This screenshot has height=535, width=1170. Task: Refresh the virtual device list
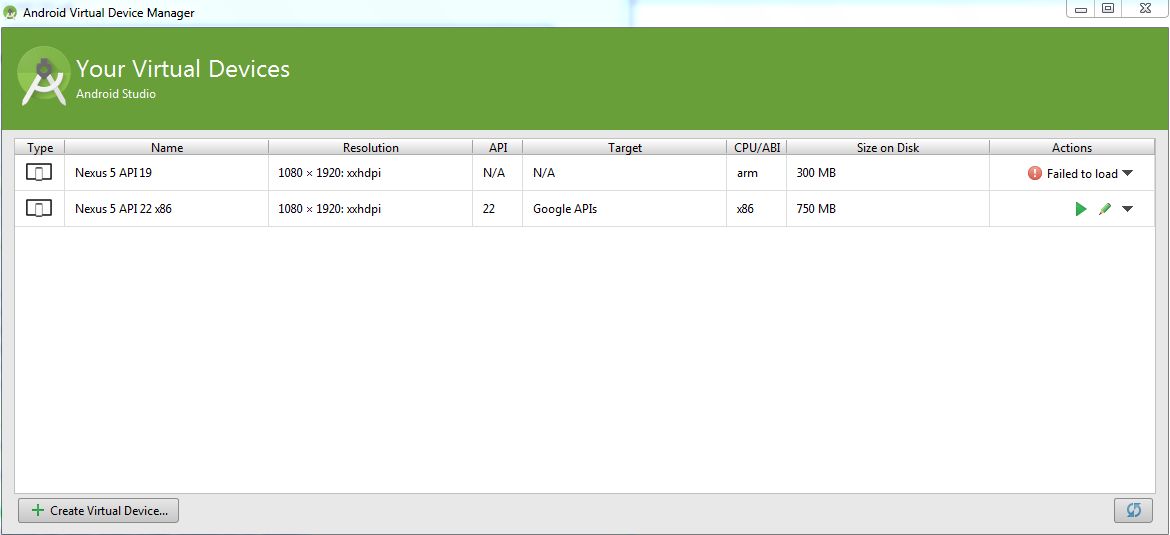[x=1133, y=510]
